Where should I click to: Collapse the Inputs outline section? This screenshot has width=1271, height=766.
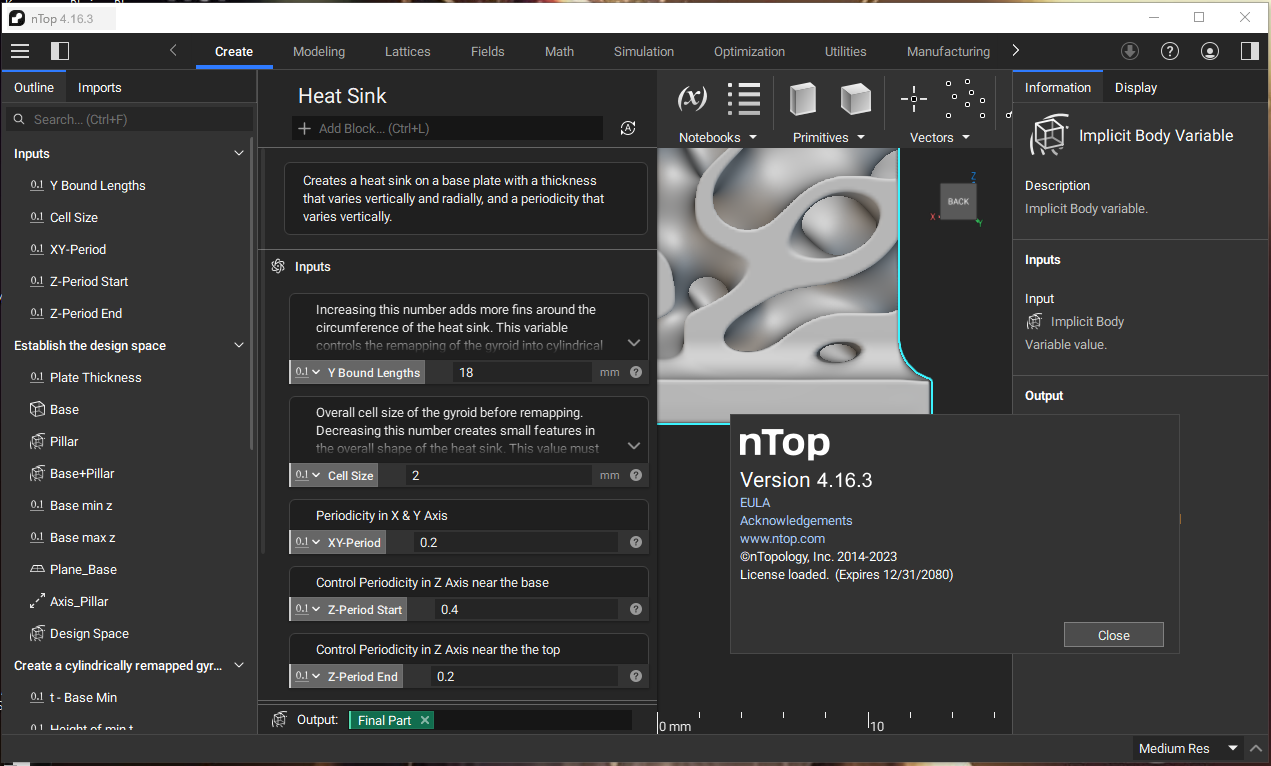(238, 154)
